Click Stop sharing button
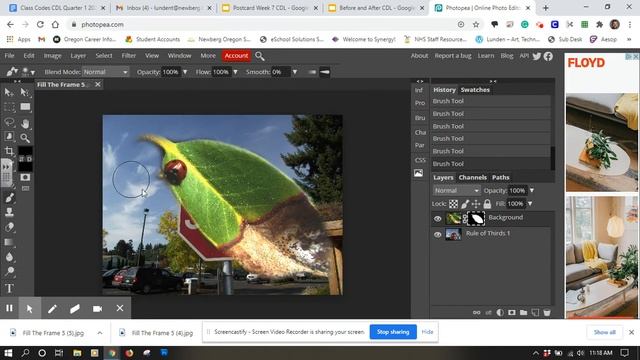Screen dimensions: 640x360 point(393,332)
